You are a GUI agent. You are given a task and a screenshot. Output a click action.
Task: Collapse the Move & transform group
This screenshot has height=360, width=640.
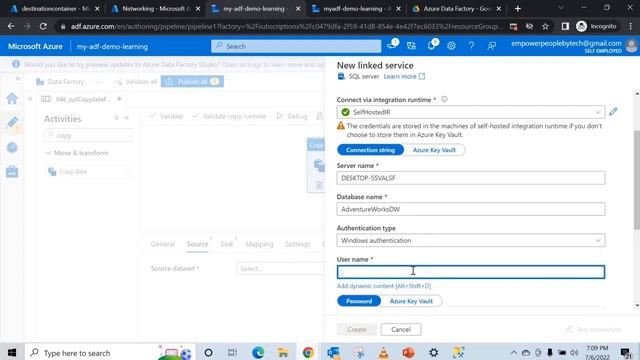(48, 153)
